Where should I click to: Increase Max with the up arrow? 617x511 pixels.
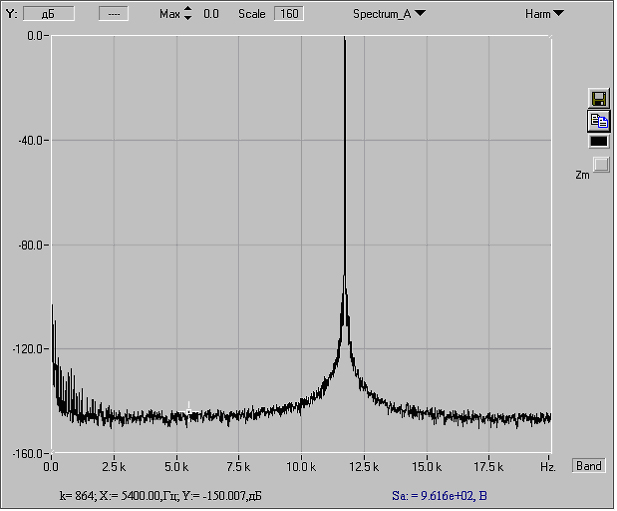[187, 10]
